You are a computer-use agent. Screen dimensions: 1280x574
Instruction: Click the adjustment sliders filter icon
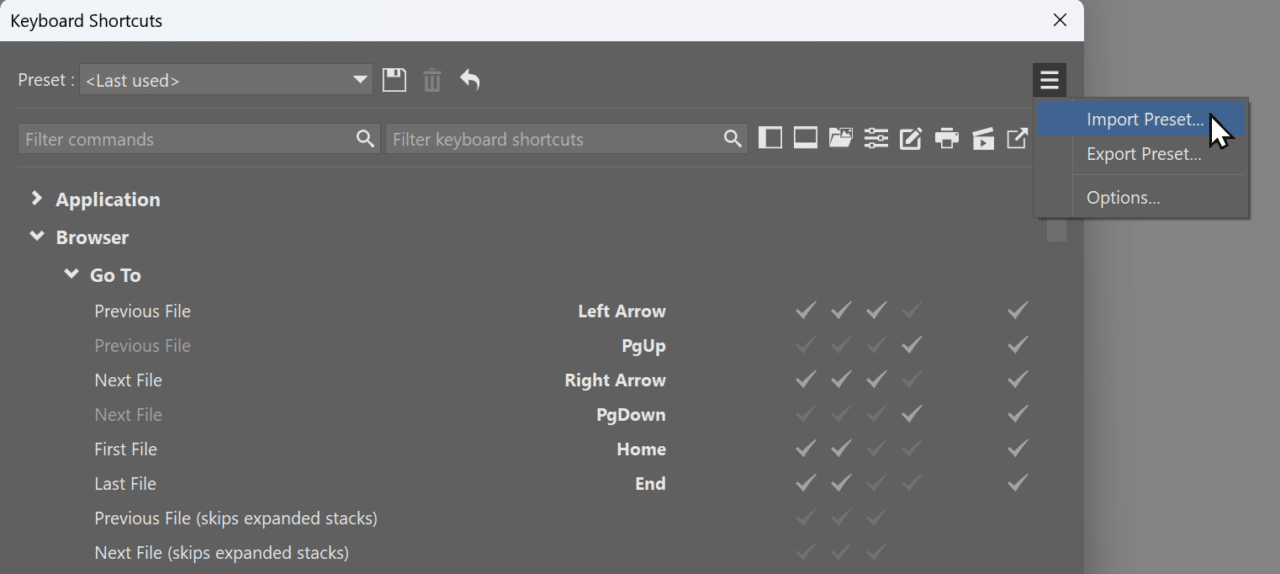[x=876, y=138]
